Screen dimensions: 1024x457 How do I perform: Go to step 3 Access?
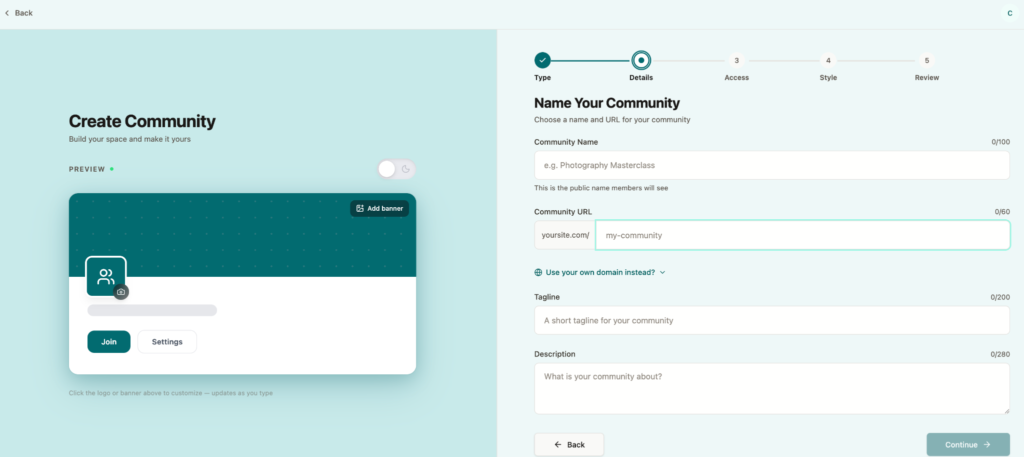coord(736,60)
